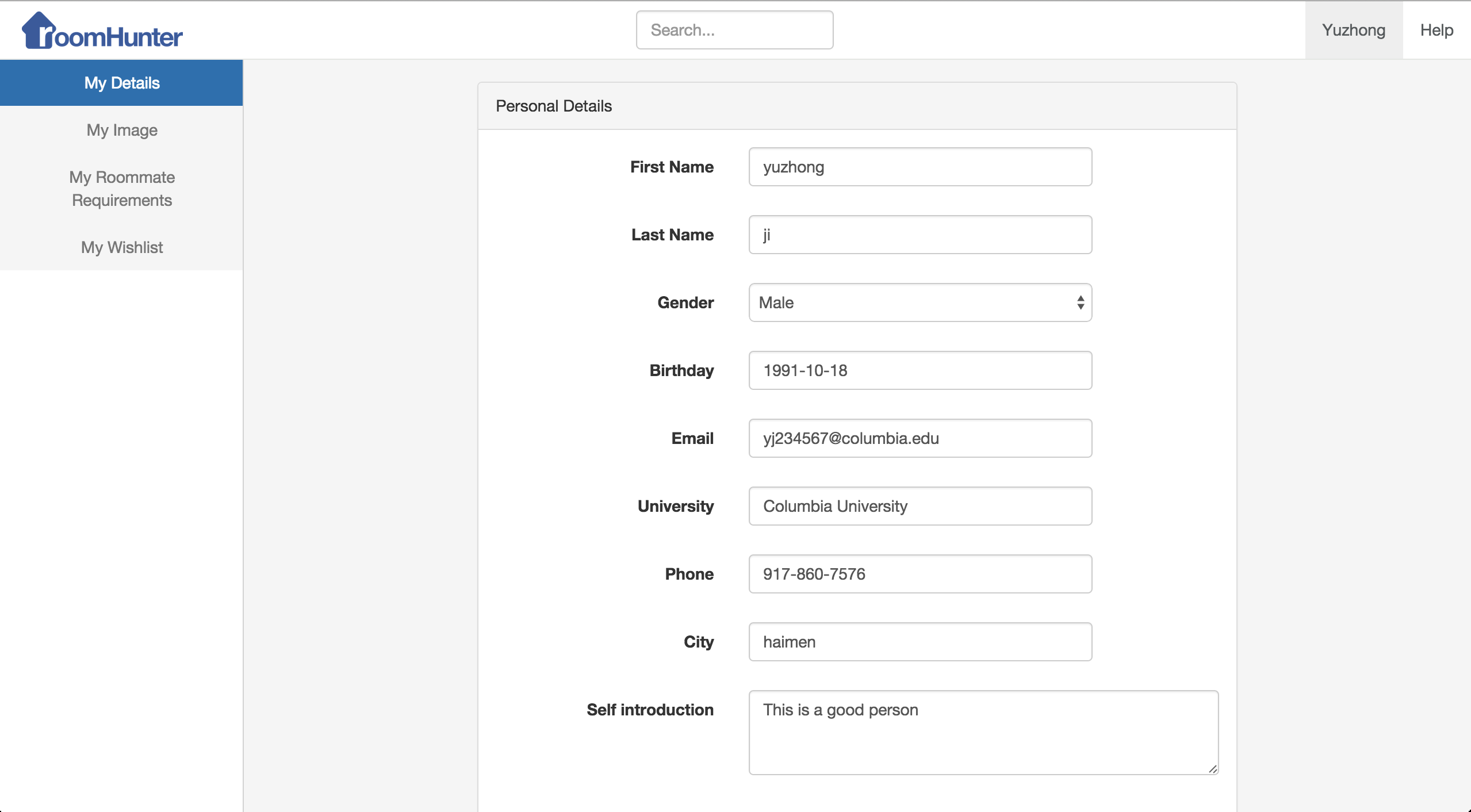The width and height of the screenshot is (1471, 812).
Task: Open the Gender dropdown arrows
Action: coord(1080,302)
